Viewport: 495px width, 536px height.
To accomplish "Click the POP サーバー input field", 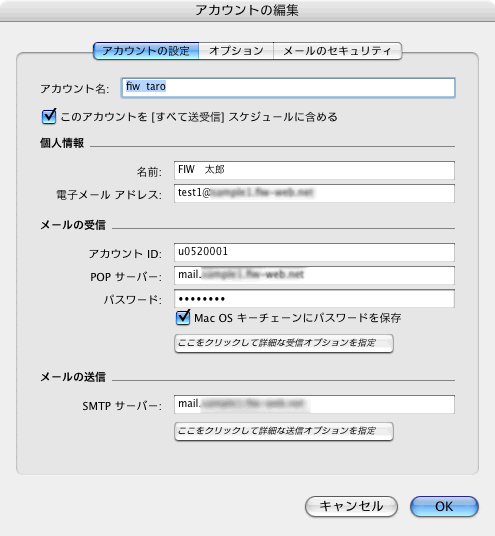I will coord(314,276).
